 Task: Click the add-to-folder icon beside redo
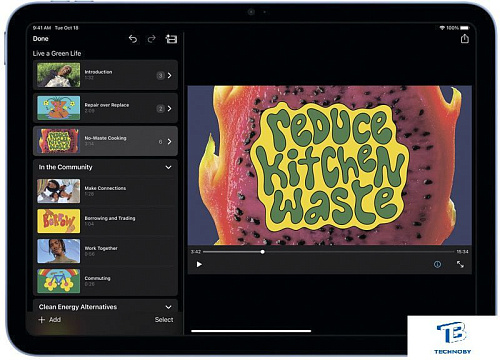click(171, 39)
